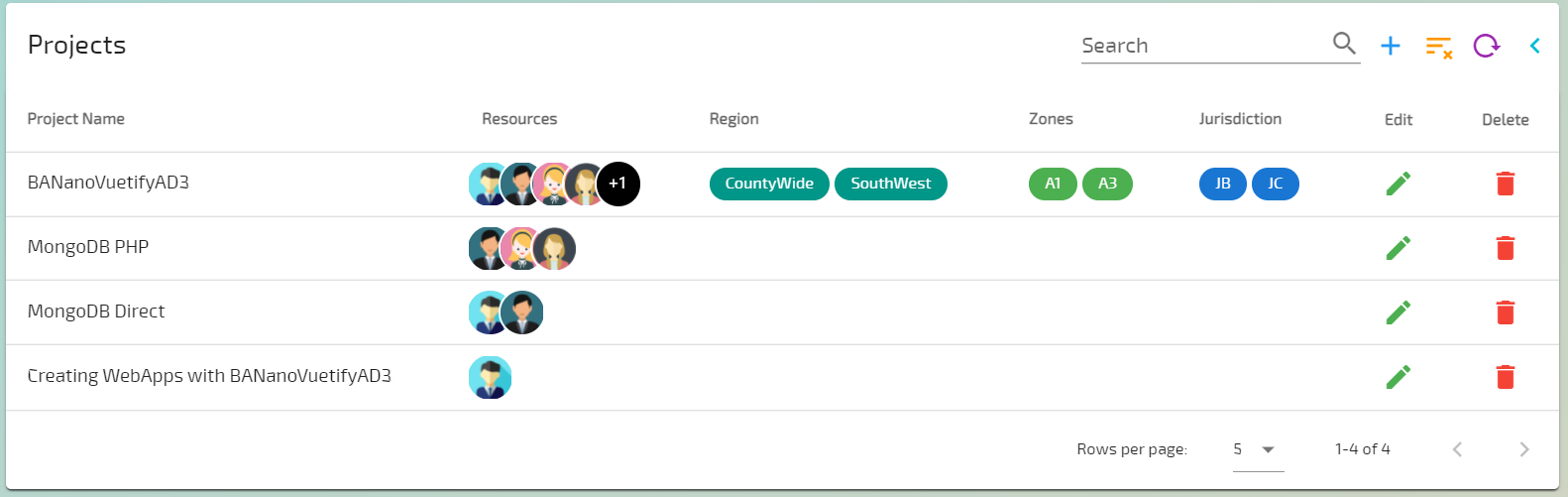Viewport: 1568px width, 497px height.
Task: Click the search magnifier icon
Action: click(x=1344, y=44)
